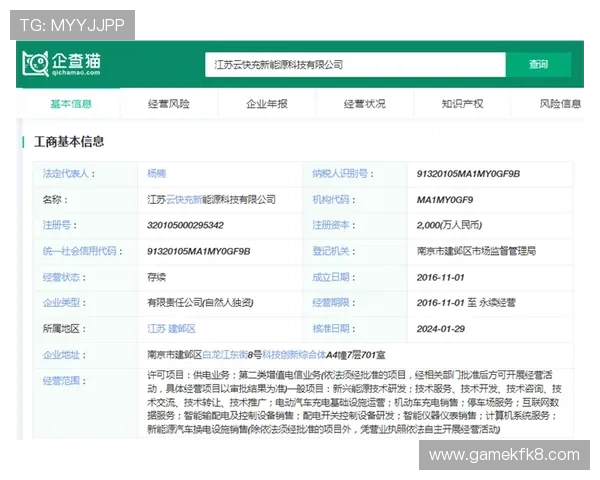Viewport: 600px width, 480px height.
Task: Select establishment date 2016-11-01
Action: pos(440,278)
